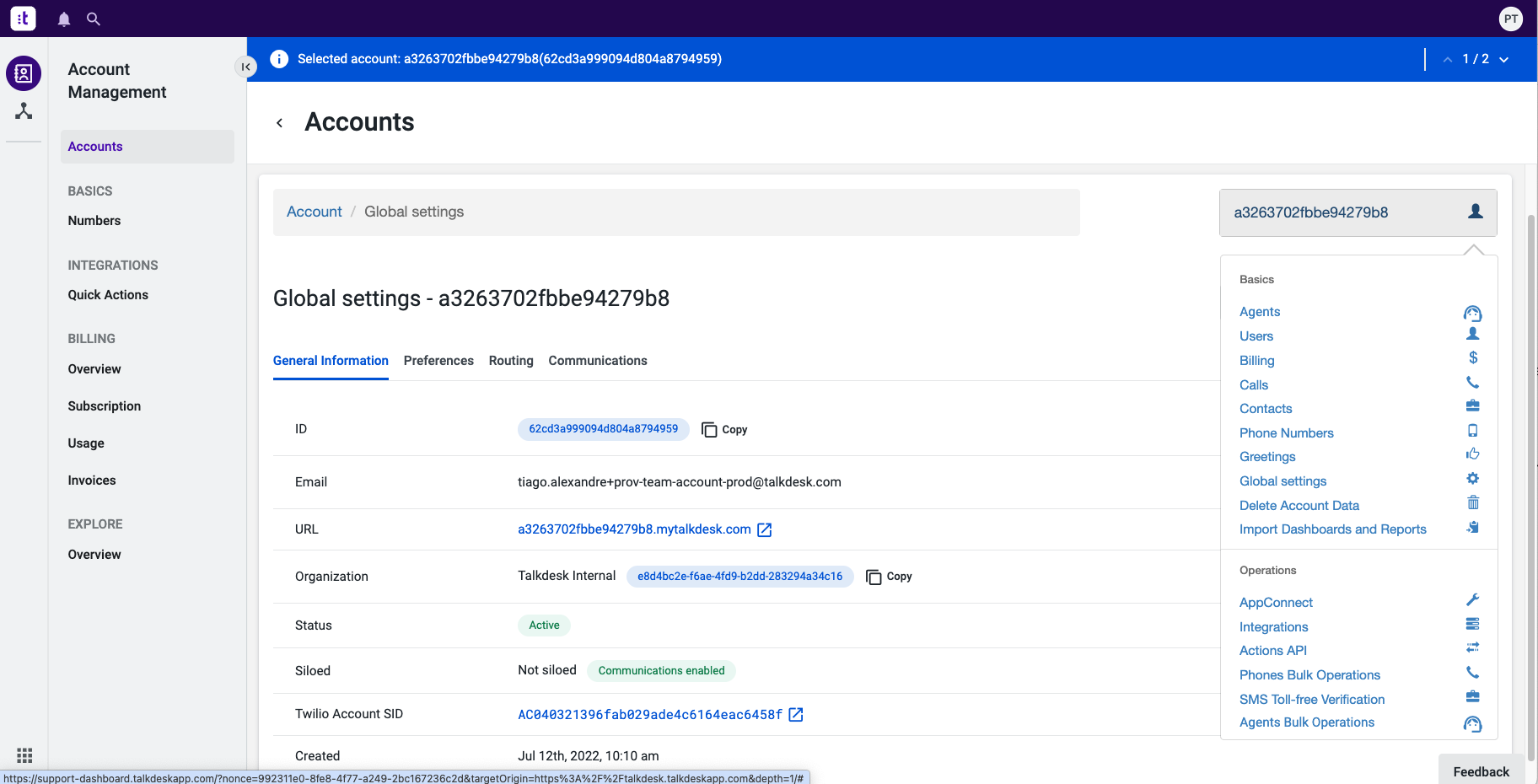Select the General Information tab
Viewport: 1538px width, 784px height.
(331, 361)
